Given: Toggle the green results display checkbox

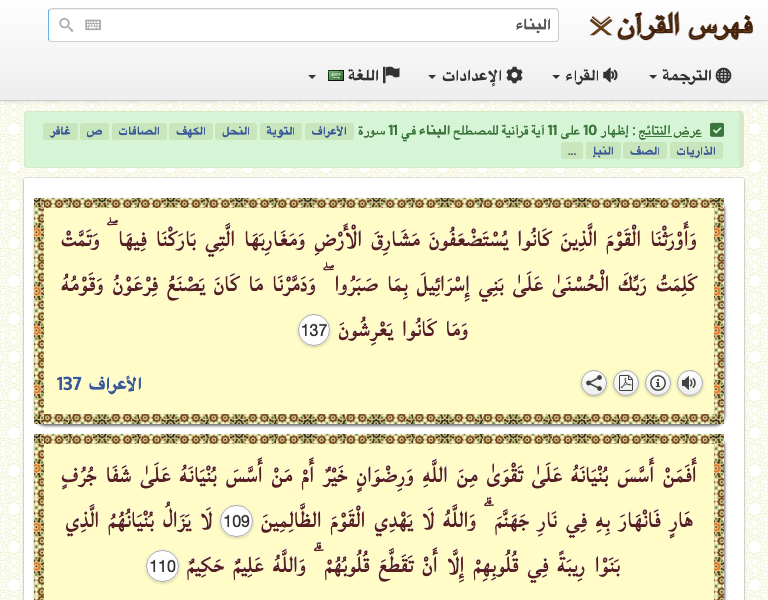Looking at the screenshot, I should 717,131.
